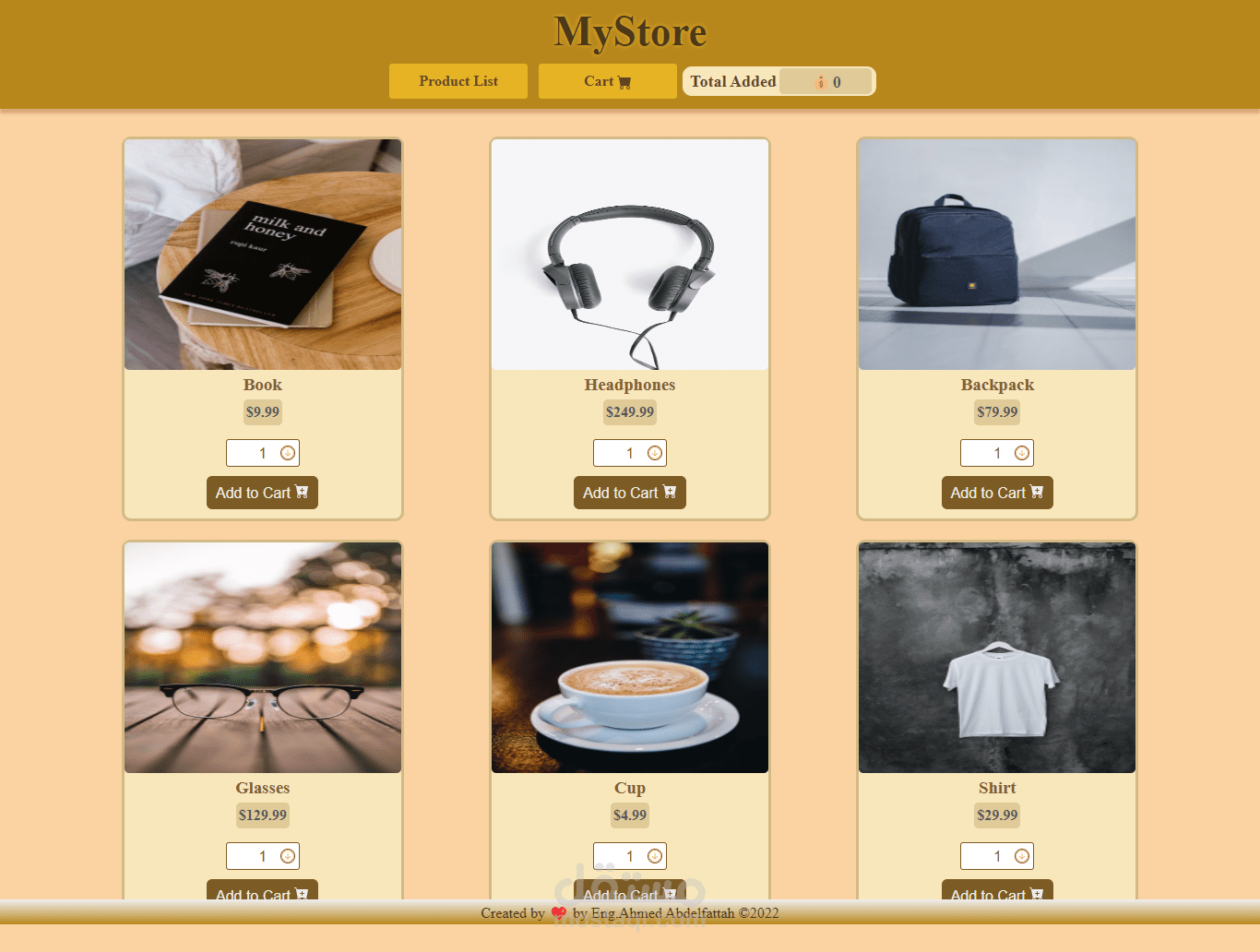Click the MyStore title heading
This screenshot has width=1260, height=952.
click(x=630, y=32)
